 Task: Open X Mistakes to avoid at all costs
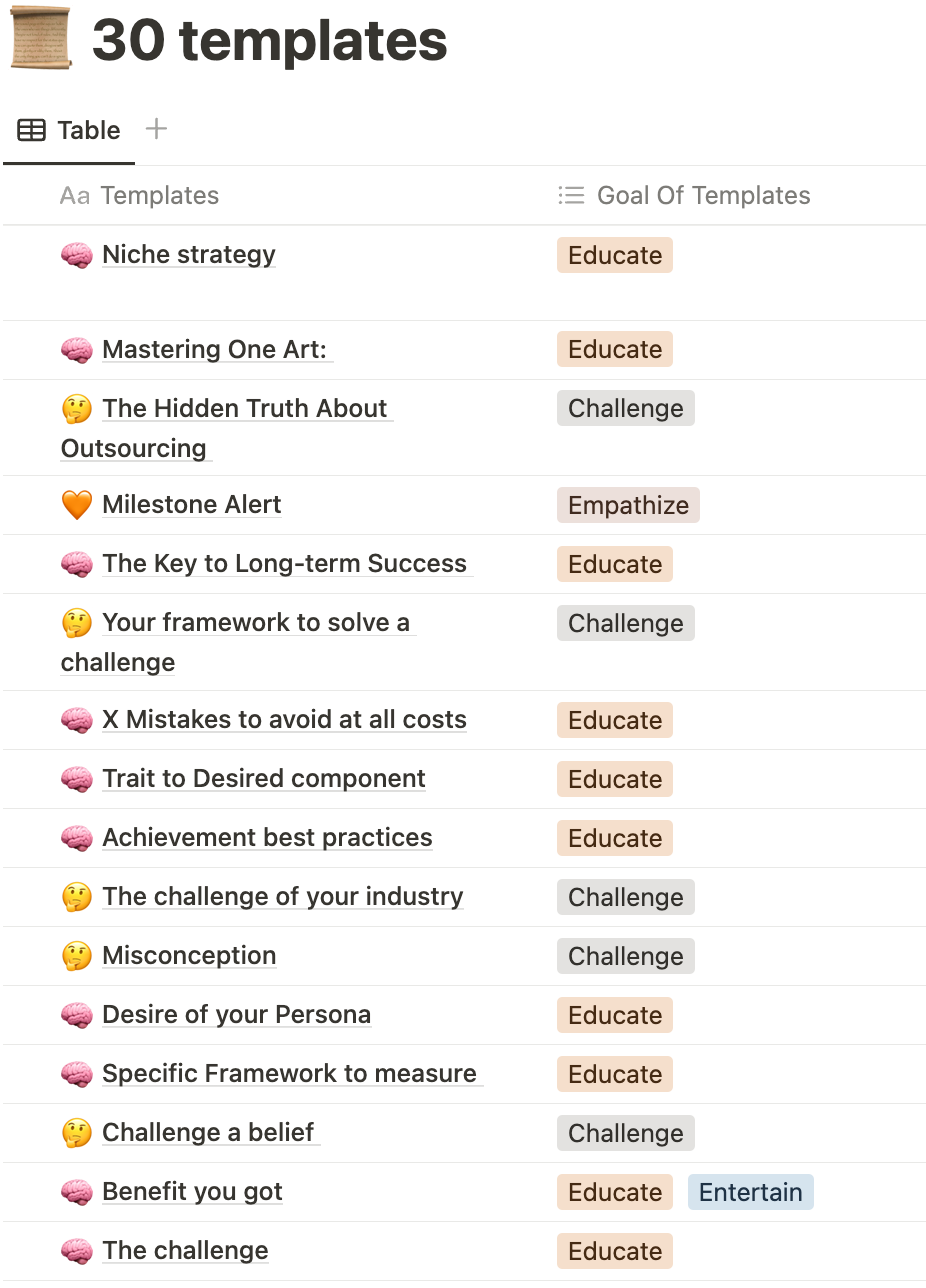coord(284,720)
